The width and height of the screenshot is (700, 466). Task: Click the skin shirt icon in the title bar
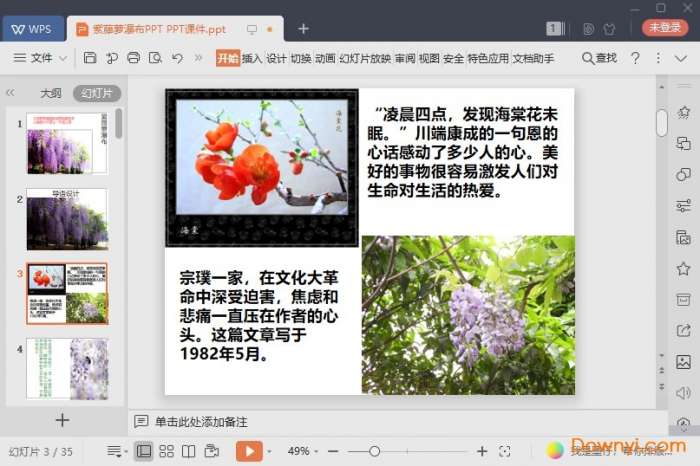click(609, 29)
